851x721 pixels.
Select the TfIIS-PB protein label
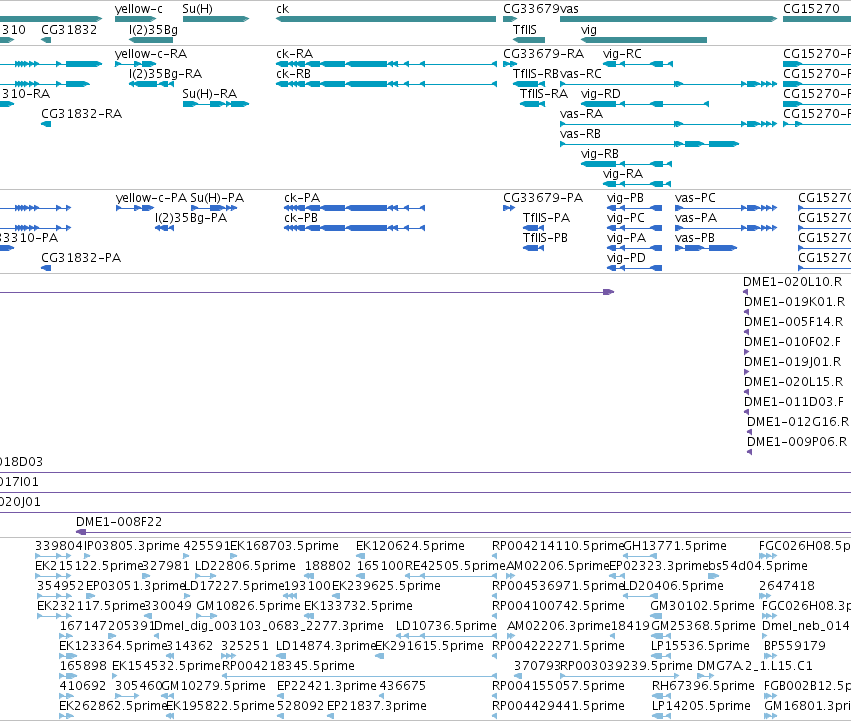click(x=545, y=238)
